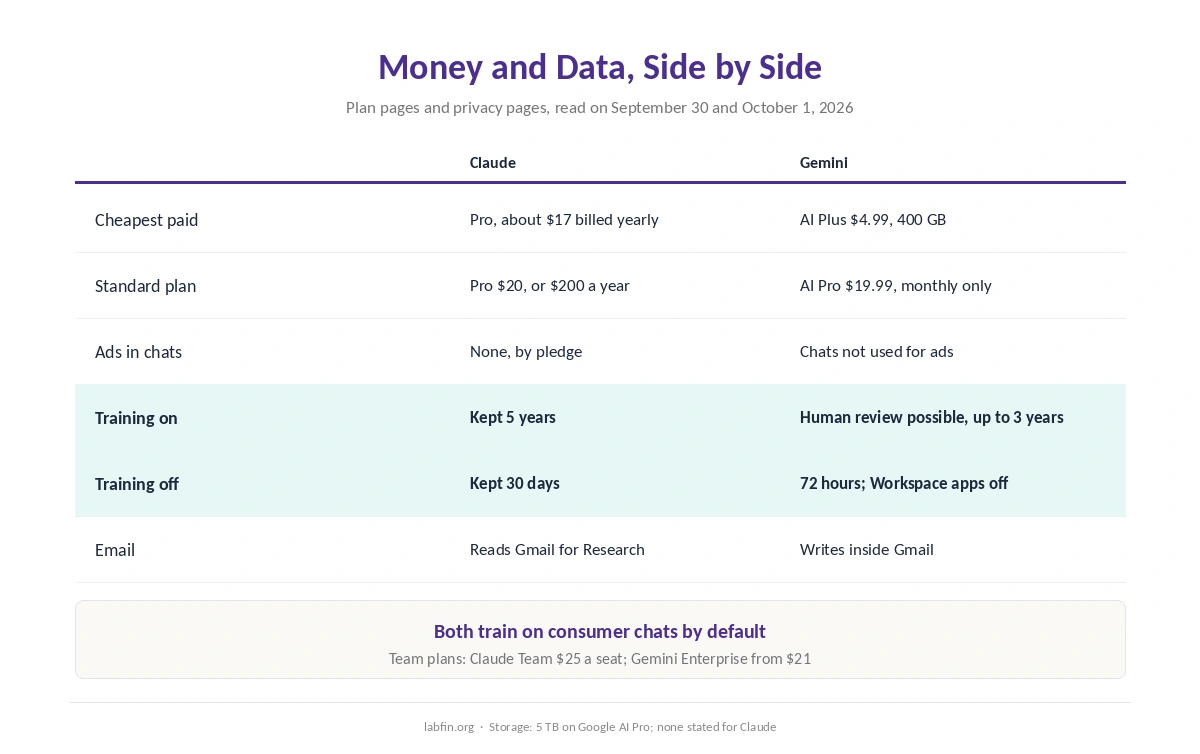Select the "Standard plan" row label
Viewport: 1200px width, 754px height.
tap(146, 286)
